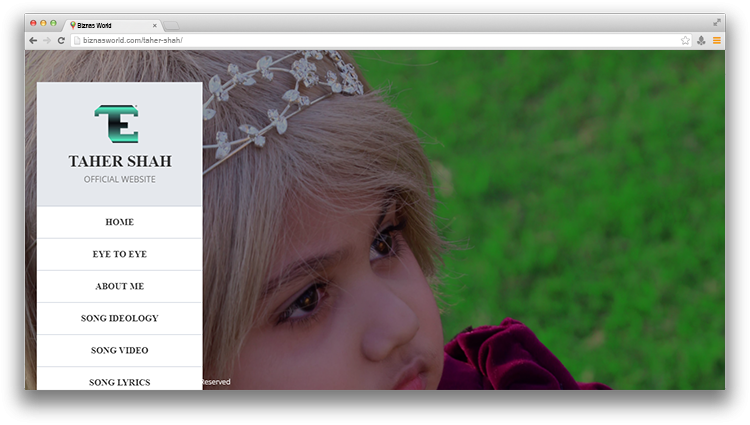The height and width of the screenshot is (425, 750).
Task: Open the SONG VIDEO section
Action: pos(120,350)
